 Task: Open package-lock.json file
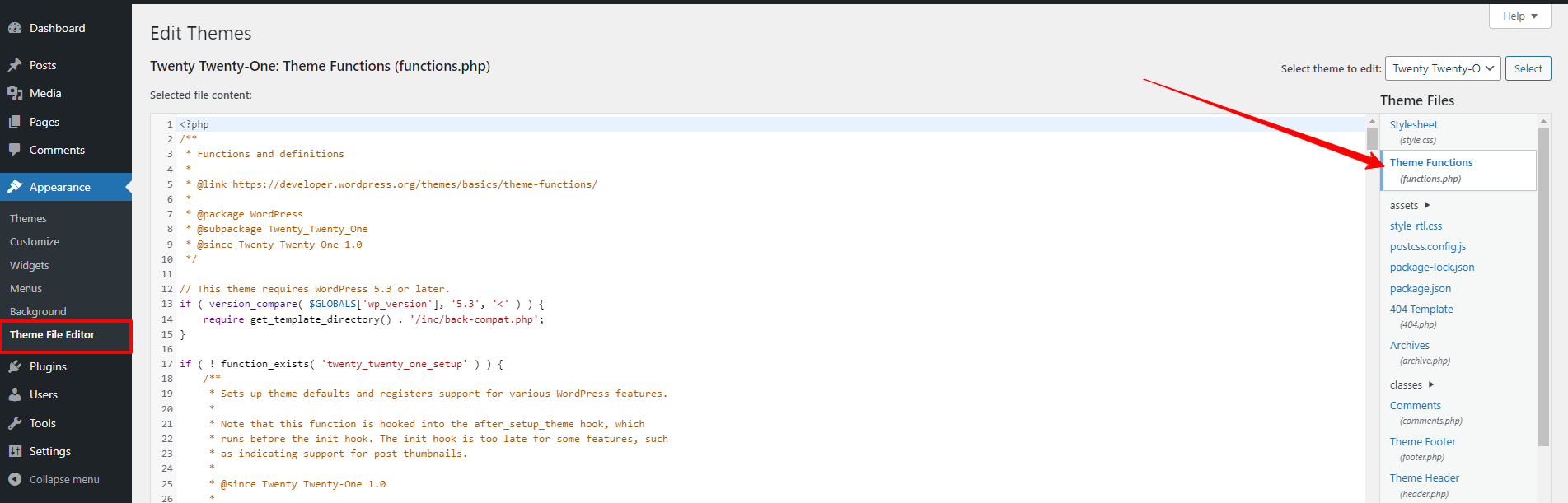point(1432,268)
